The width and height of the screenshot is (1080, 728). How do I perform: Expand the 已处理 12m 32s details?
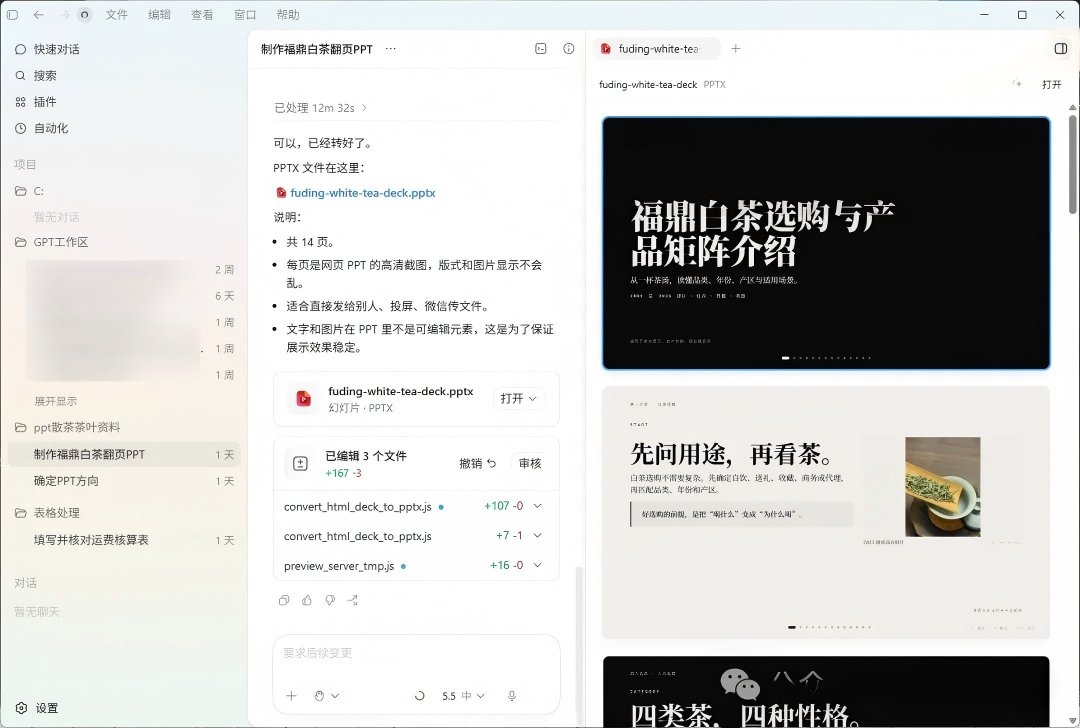point(320,107)
